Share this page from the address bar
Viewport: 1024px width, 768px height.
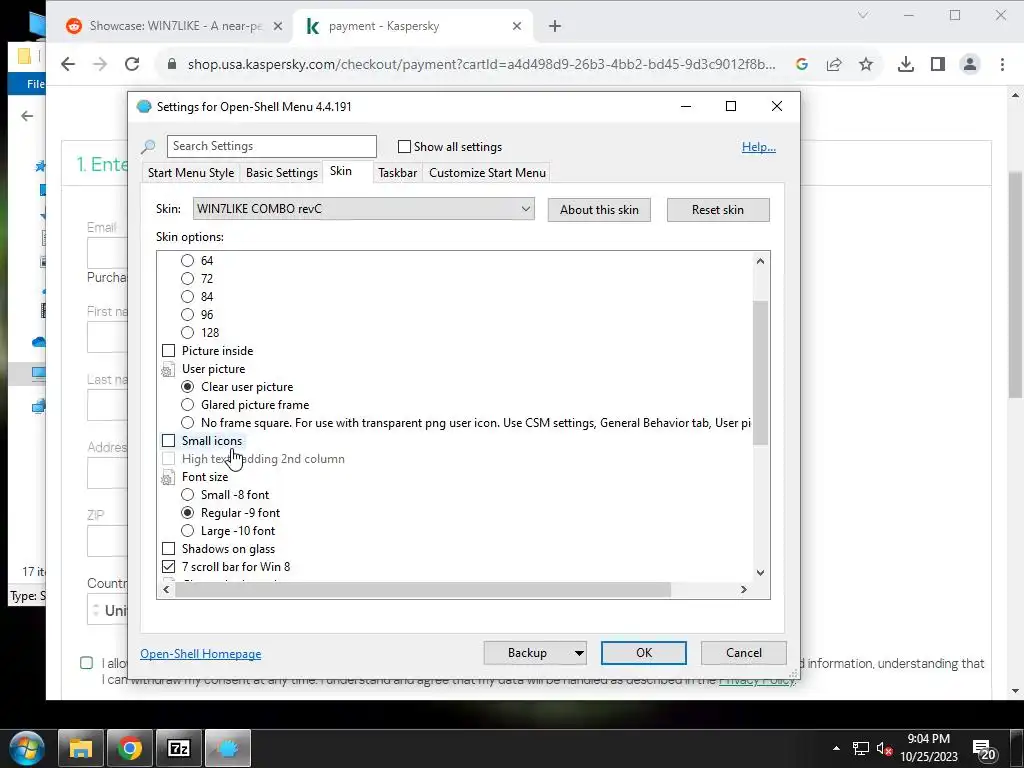tap(834, 64)
